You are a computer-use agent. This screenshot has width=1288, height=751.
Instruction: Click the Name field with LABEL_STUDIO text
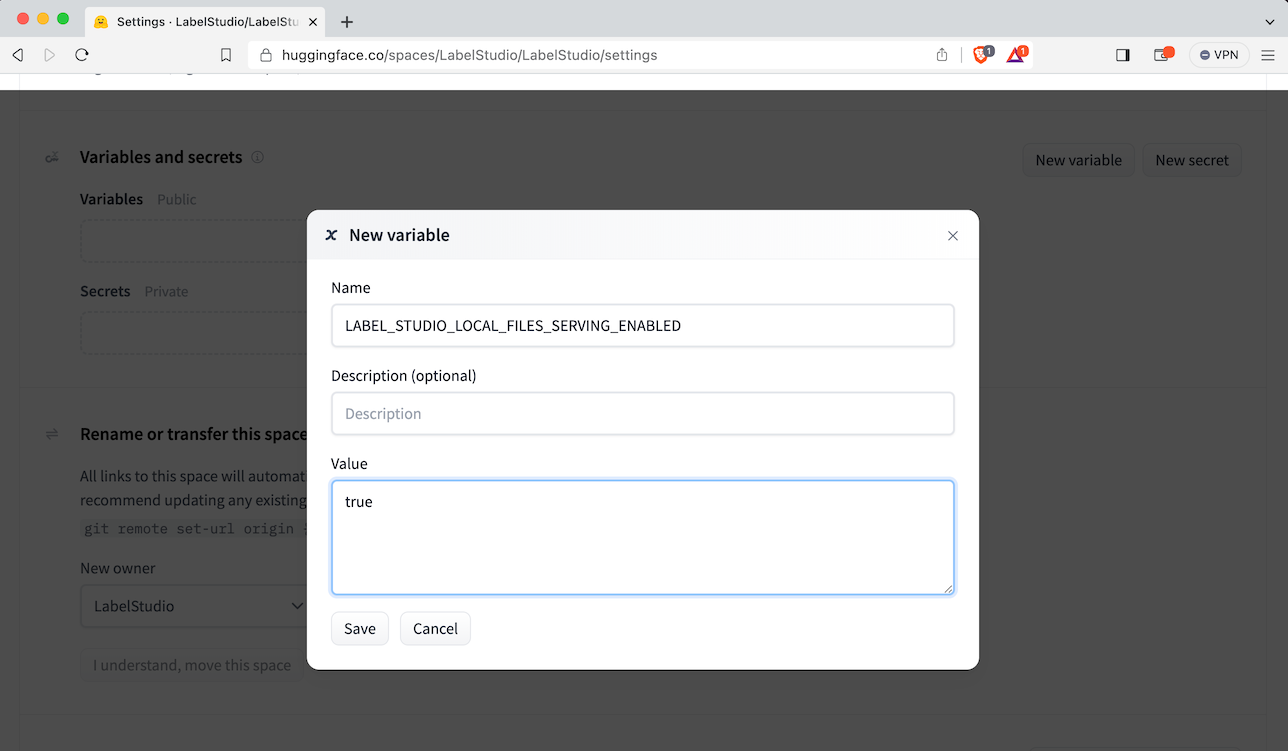642,326
